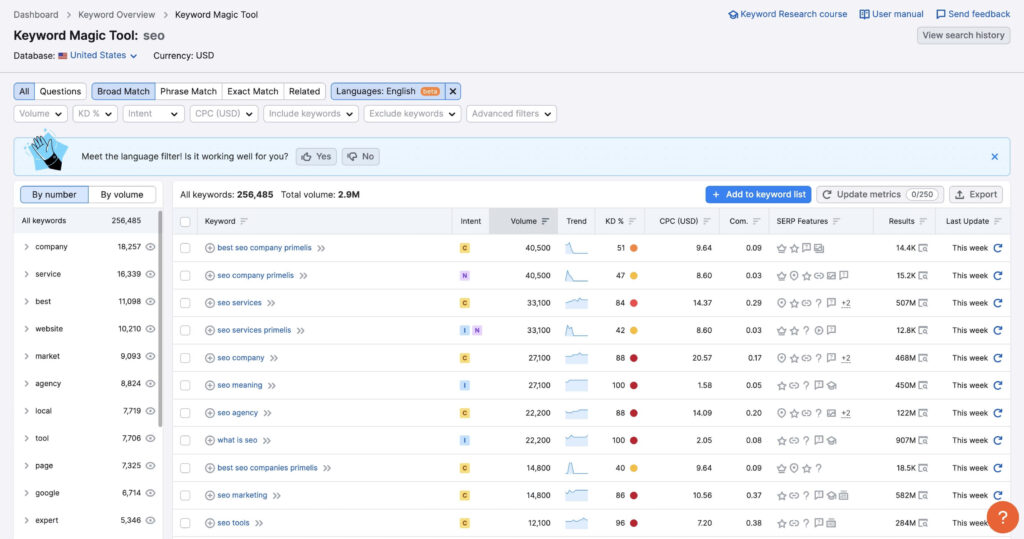The height and width of the screenshot is (539, 1024).
Task: Open the User manual link
Action: [x=891, y=14]
